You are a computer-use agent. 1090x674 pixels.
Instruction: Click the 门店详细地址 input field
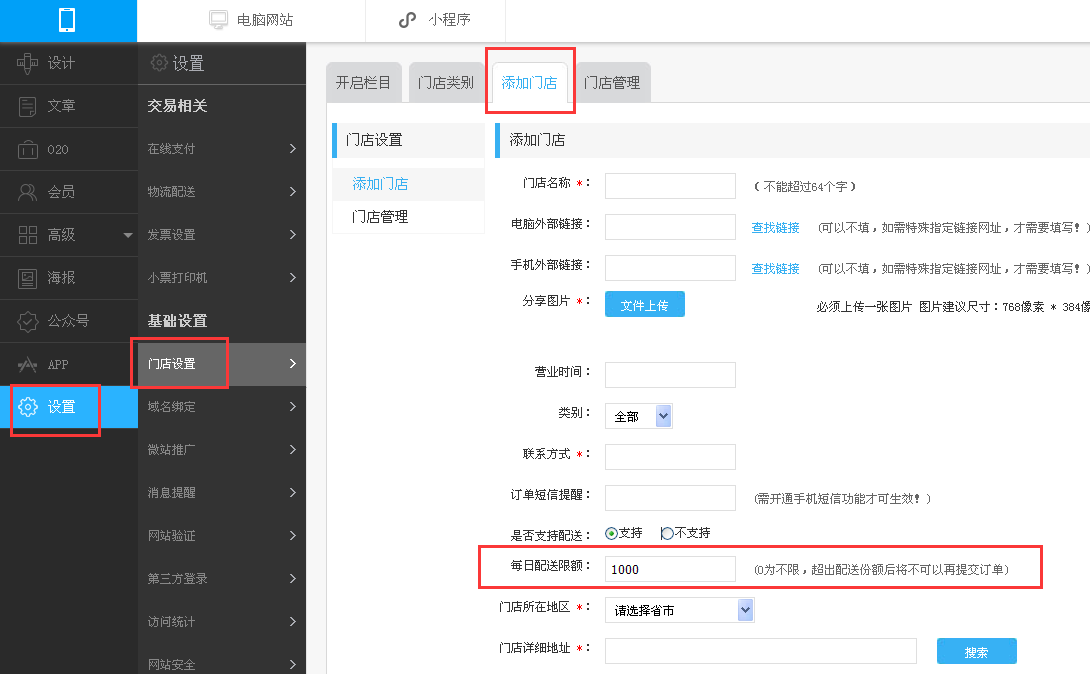pos(760,651)
